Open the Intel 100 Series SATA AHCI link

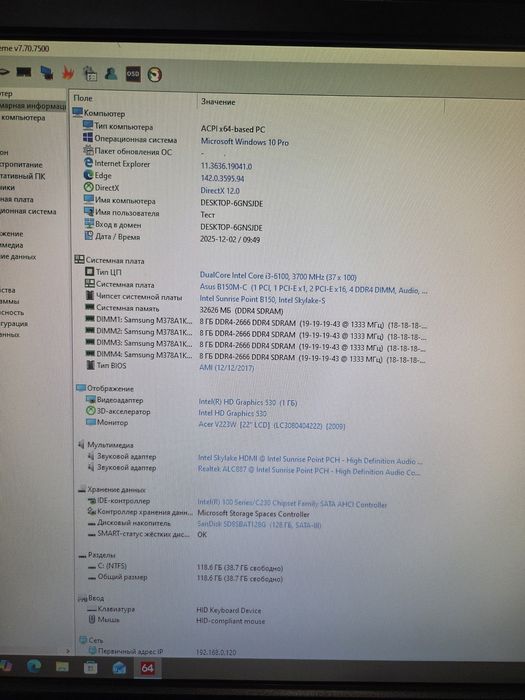click(x=292, y=504)
